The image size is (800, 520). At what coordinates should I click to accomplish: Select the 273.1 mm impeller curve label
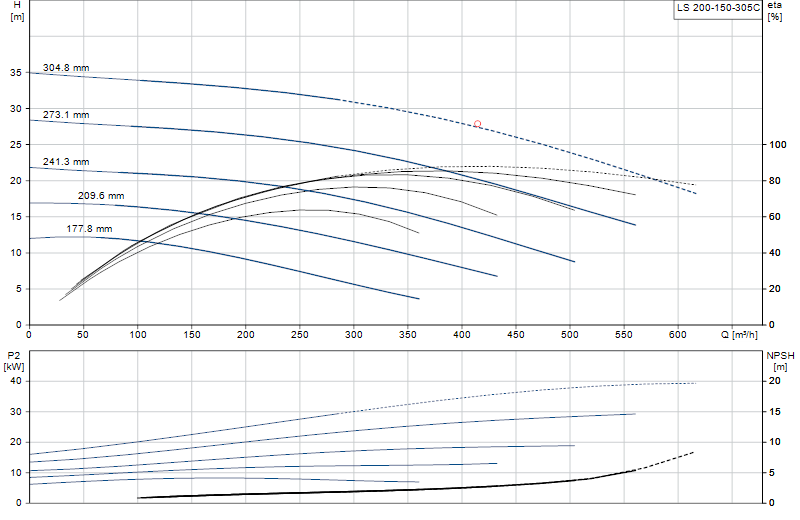tap(66, 114)
